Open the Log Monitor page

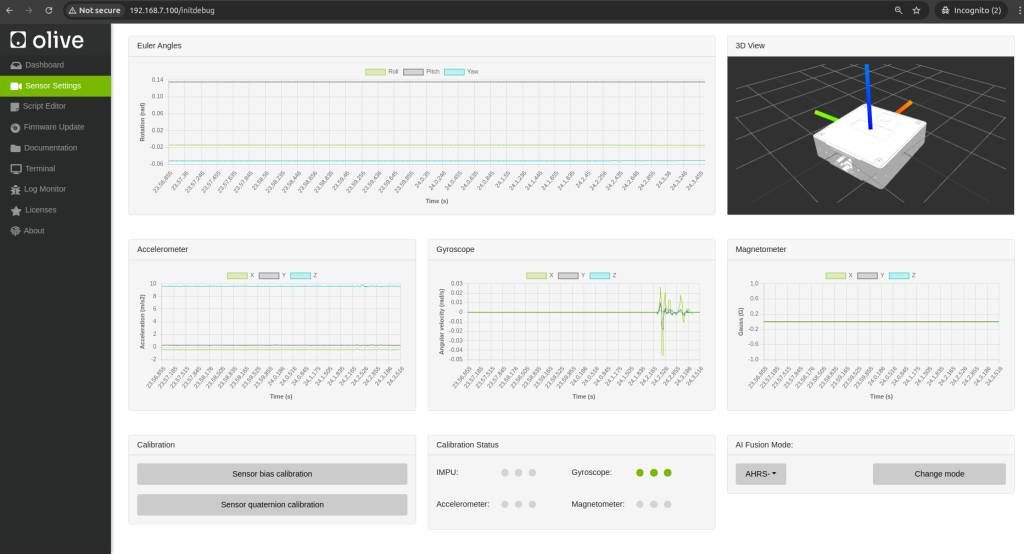click(x=45, y=189)
